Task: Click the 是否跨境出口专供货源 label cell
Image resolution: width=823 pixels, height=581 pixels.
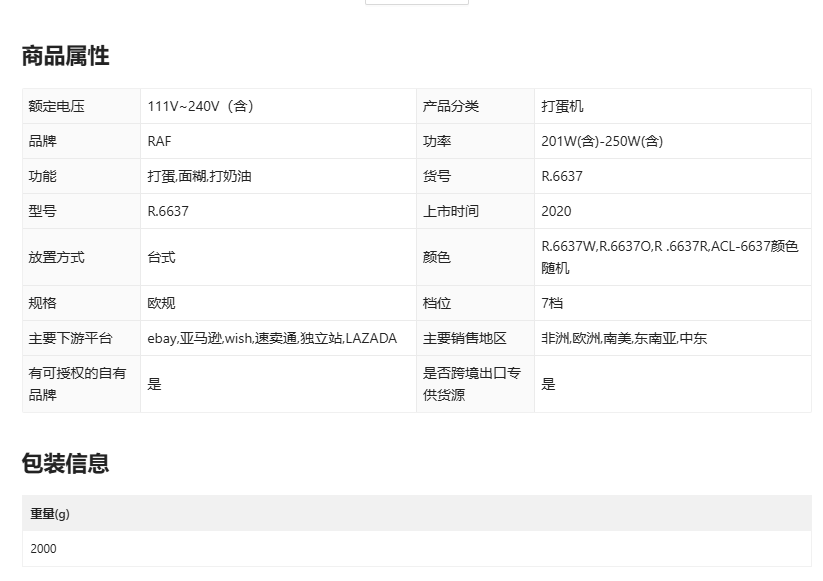Action: click(x=472, y=384)
